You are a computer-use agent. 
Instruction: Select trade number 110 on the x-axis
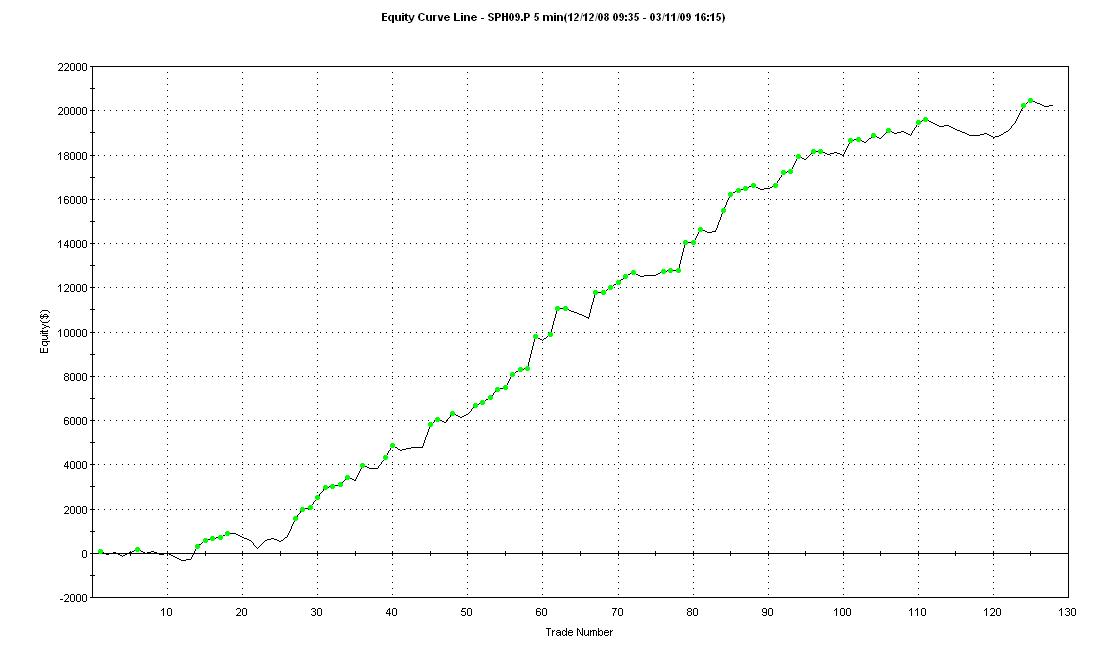click(918, 612)
